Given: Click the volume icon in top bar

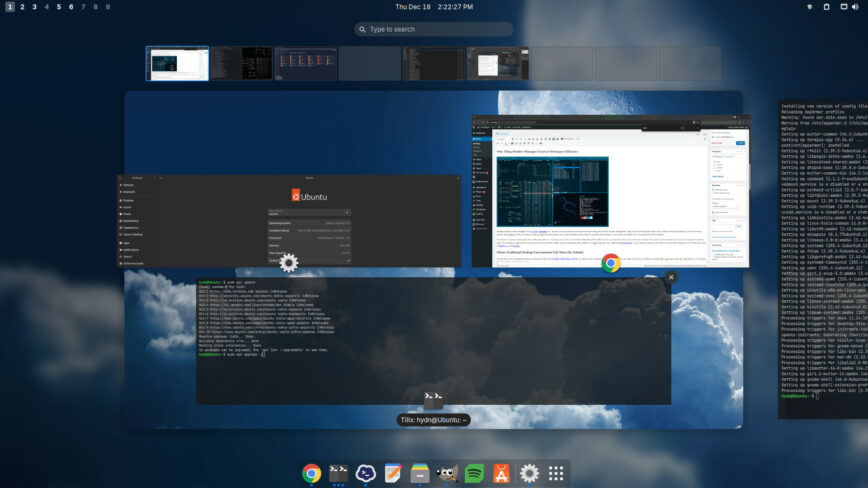Looking at the screenshot, I should click(x=854, y=7).
